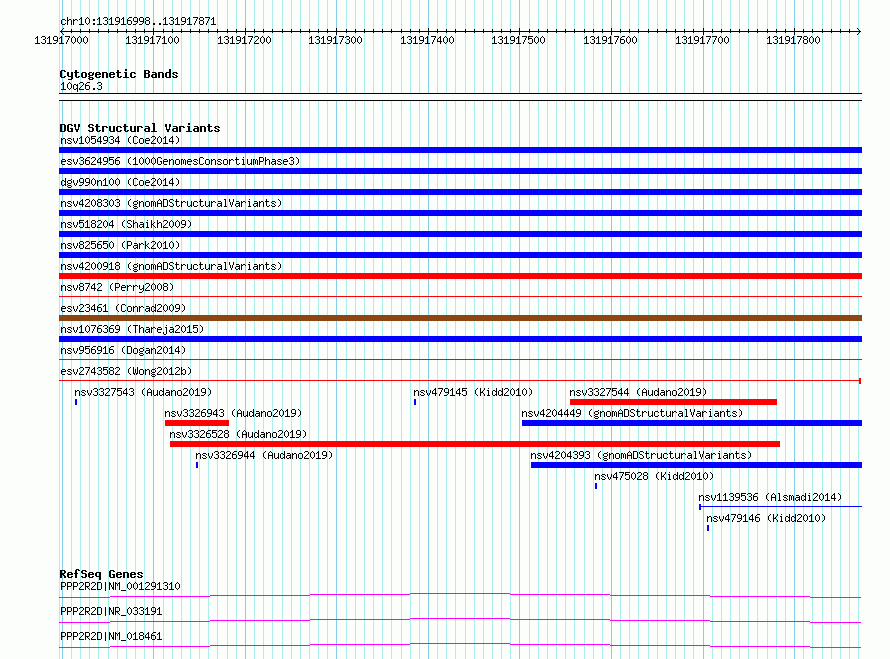The width and height of the screenshot is (890, 659).
Task: Click nsv1076369 (Thareja2015) variant label
Action: (x=132, y=329)
